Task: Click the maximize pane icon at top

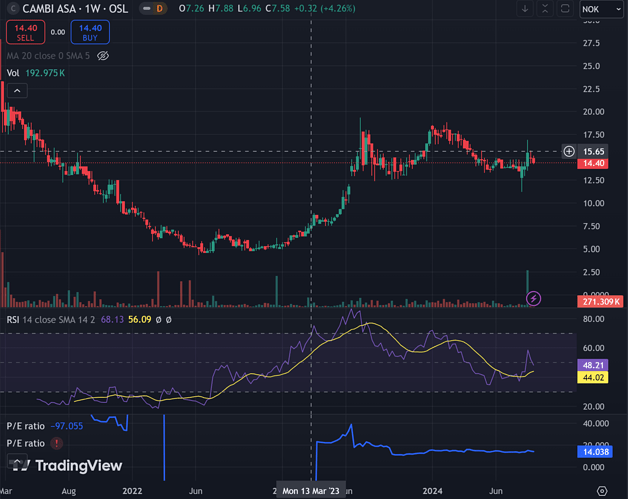Action: (x=565, y=9)
